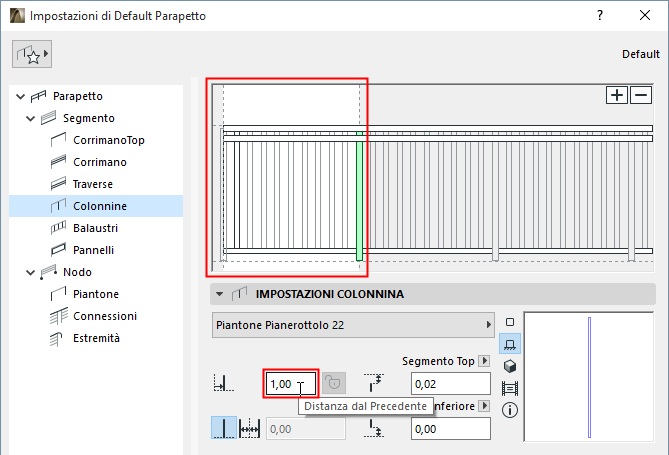The image size is (669, 455).
Task: Click the Nodo icon in tree
Action: pos(49,272)
